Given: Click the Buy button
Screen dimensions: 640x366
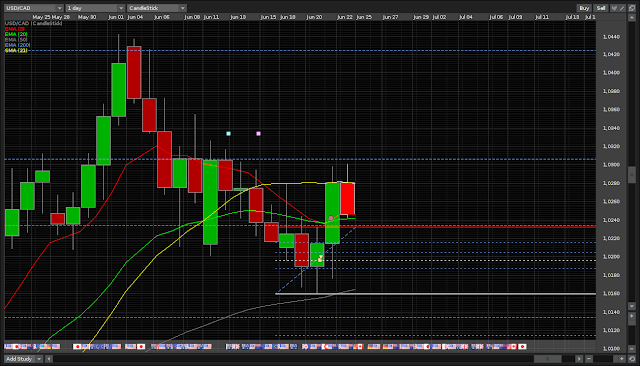Looking at the screenshot, I should tap(584, 8).
